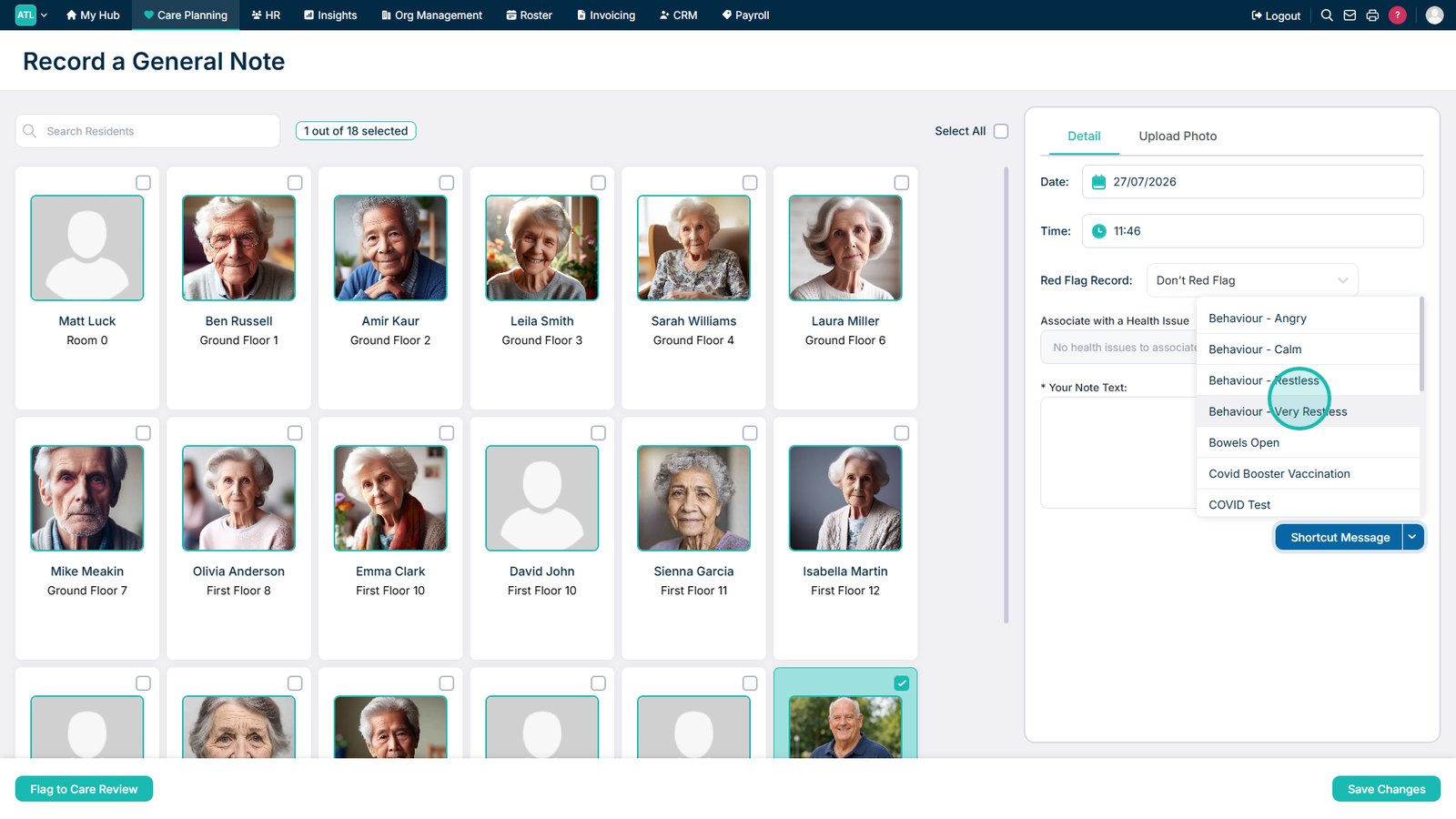Image resolution: width=1456 pixels, height=819 pixels.
Task: Click Amir Kaur's photo
Action: [390, 248]
